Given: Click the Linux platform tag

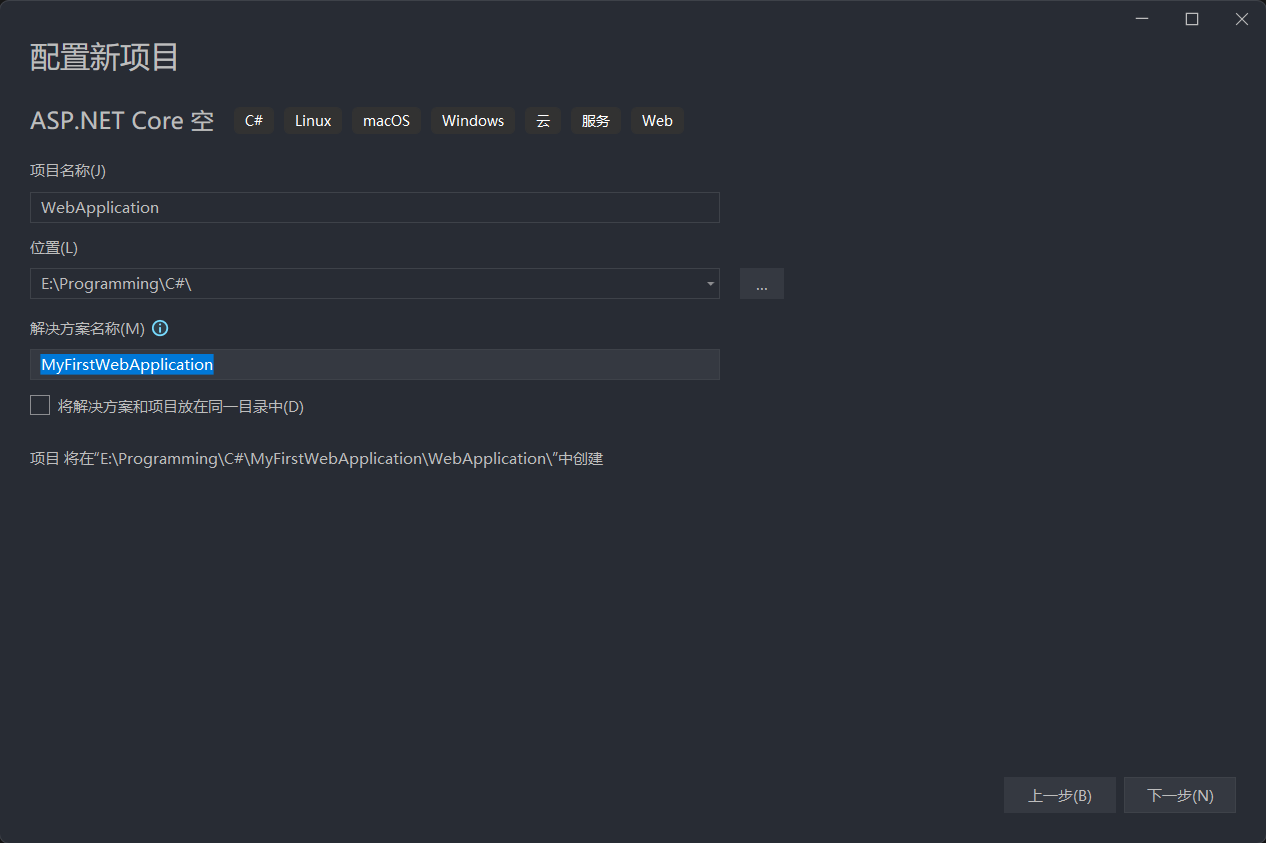Looking at the screenshot, I should click(313, 121).
